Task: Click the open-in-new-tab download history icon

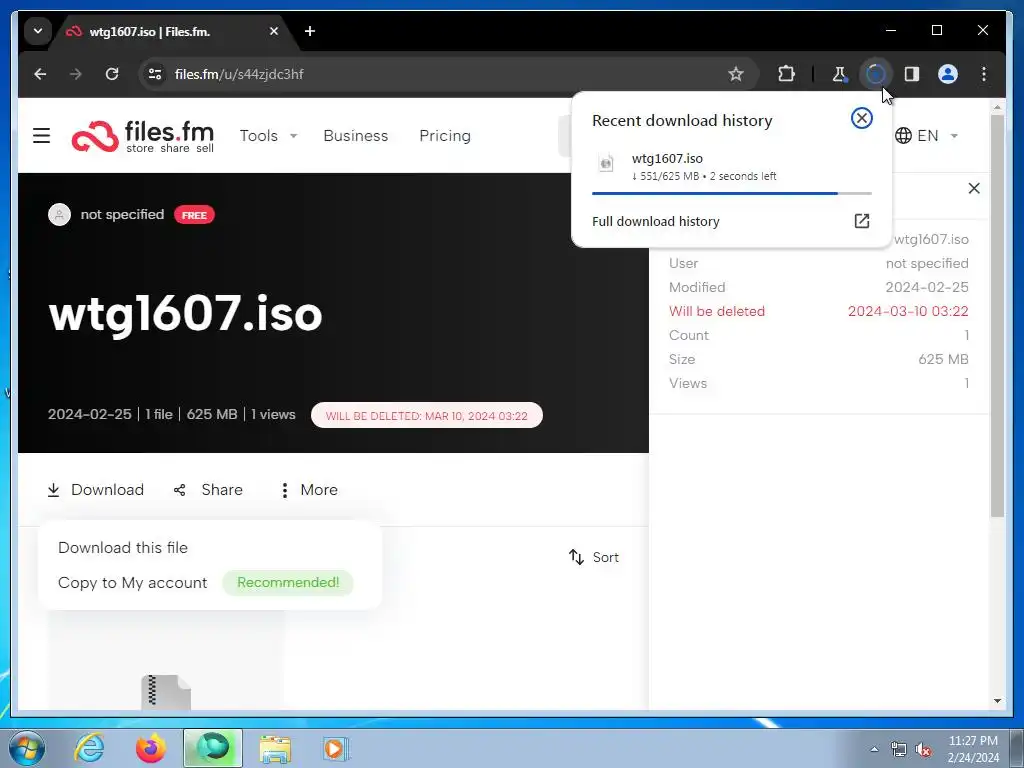Action: click(861, 221)
